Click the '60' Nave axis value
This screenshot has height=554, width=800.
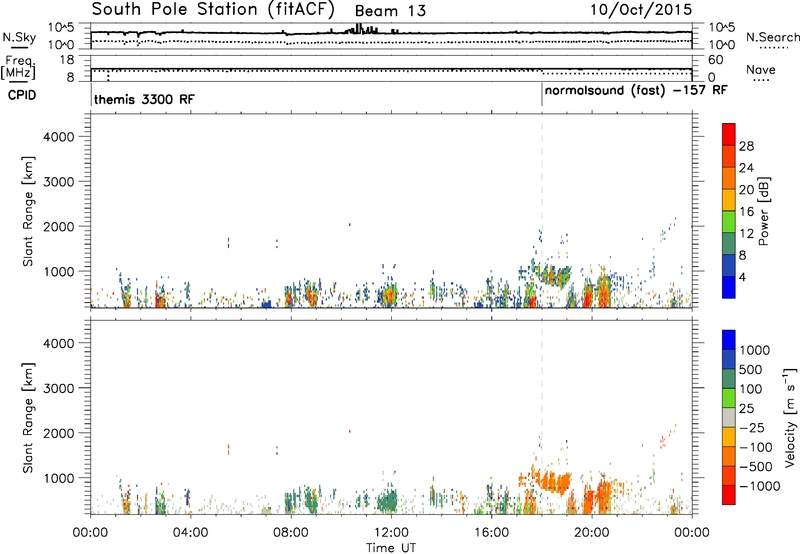click(716, 60)
